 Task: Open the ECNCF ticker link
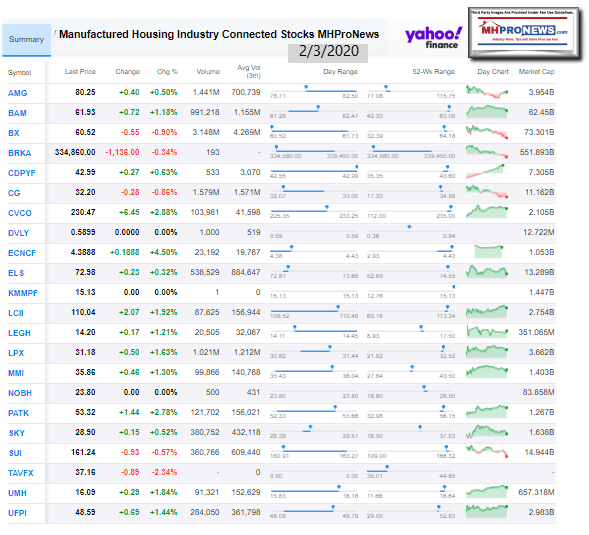pyautogui.click(x=22, y=253)
